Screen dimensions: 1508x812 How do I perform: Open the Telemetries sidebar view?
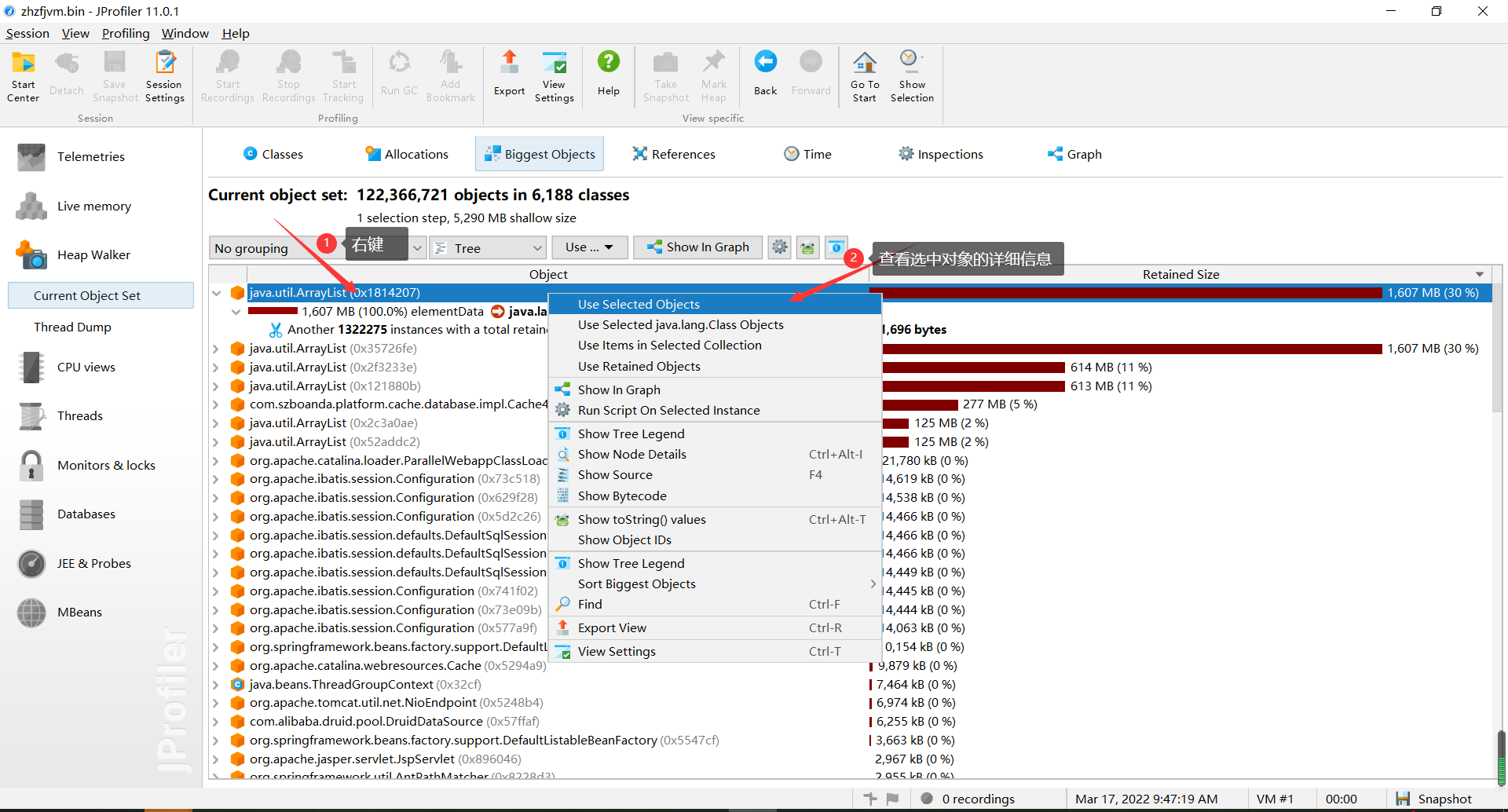click(90, 156)
